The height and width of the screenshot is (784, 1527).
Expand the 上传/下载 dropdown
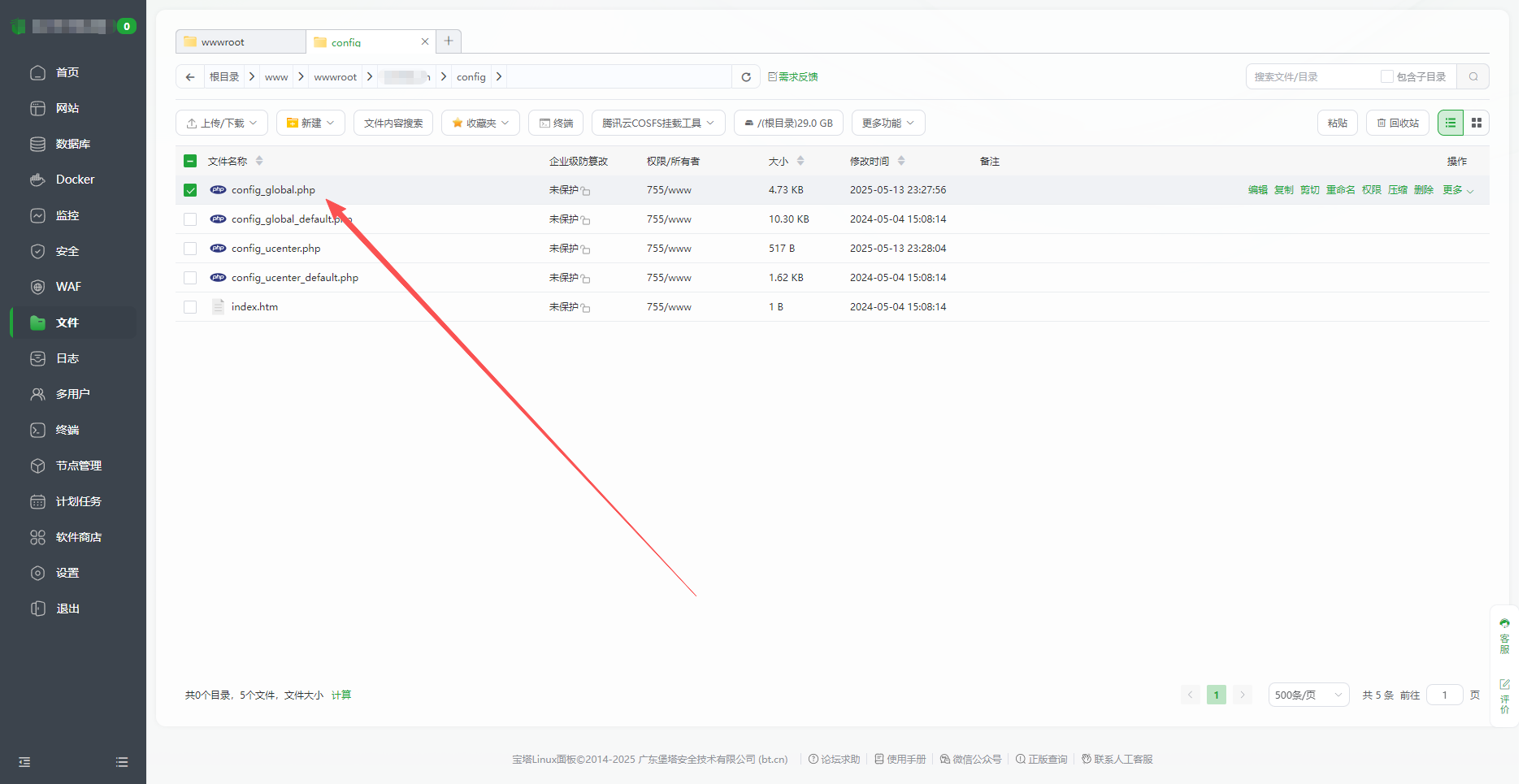click(x=222, y=123)
